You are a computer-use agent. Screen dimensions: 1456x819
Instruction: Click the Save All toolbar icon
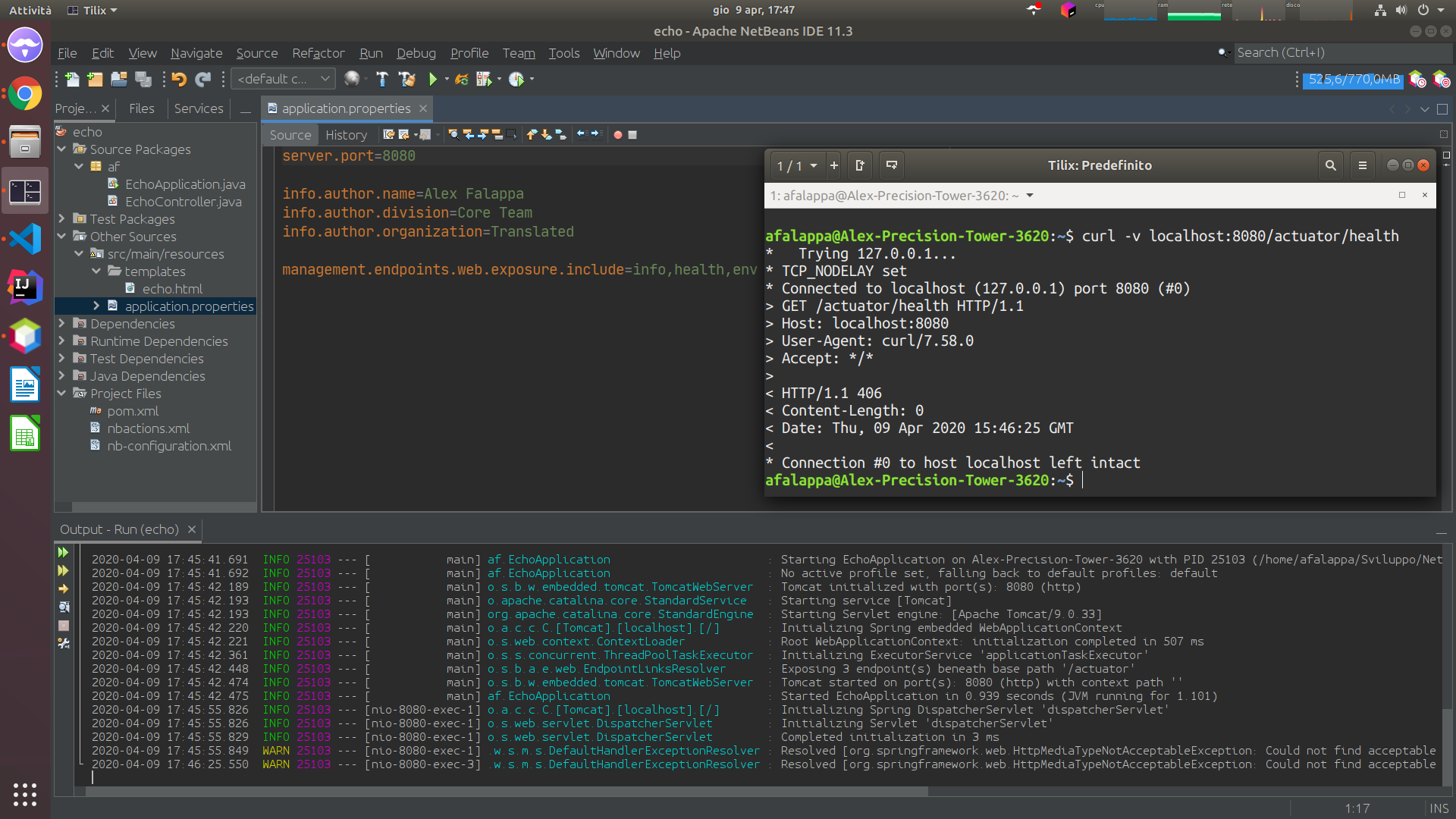click(x=143, y=79)
